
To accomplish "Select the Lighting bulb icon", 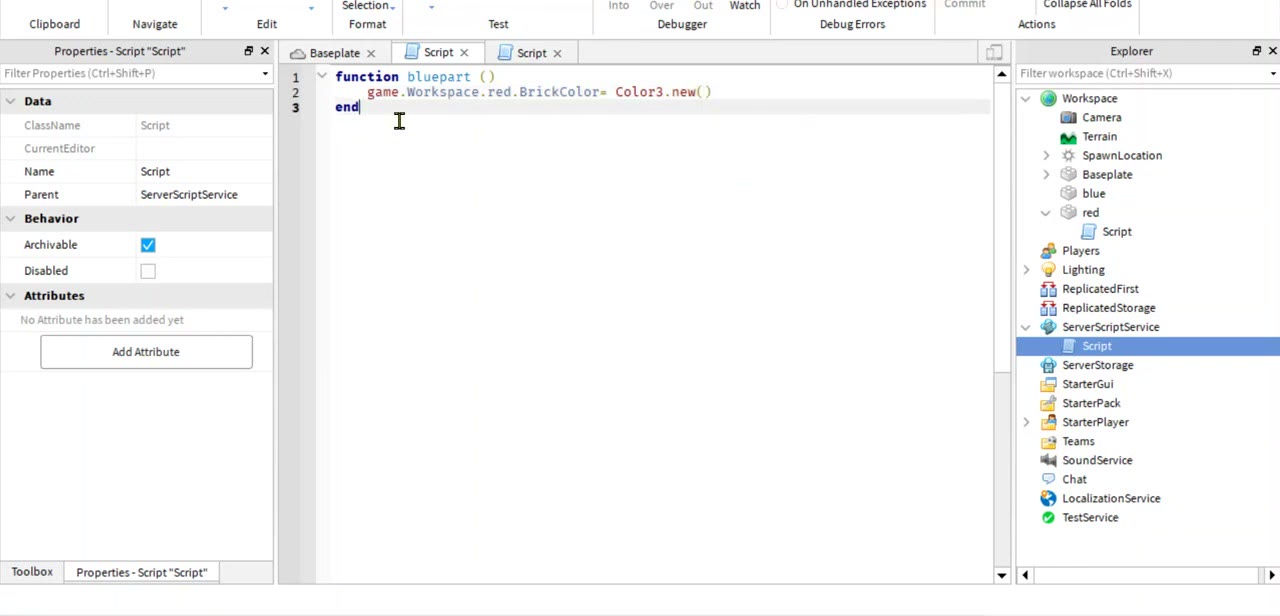I will [x=1048, y=270].
